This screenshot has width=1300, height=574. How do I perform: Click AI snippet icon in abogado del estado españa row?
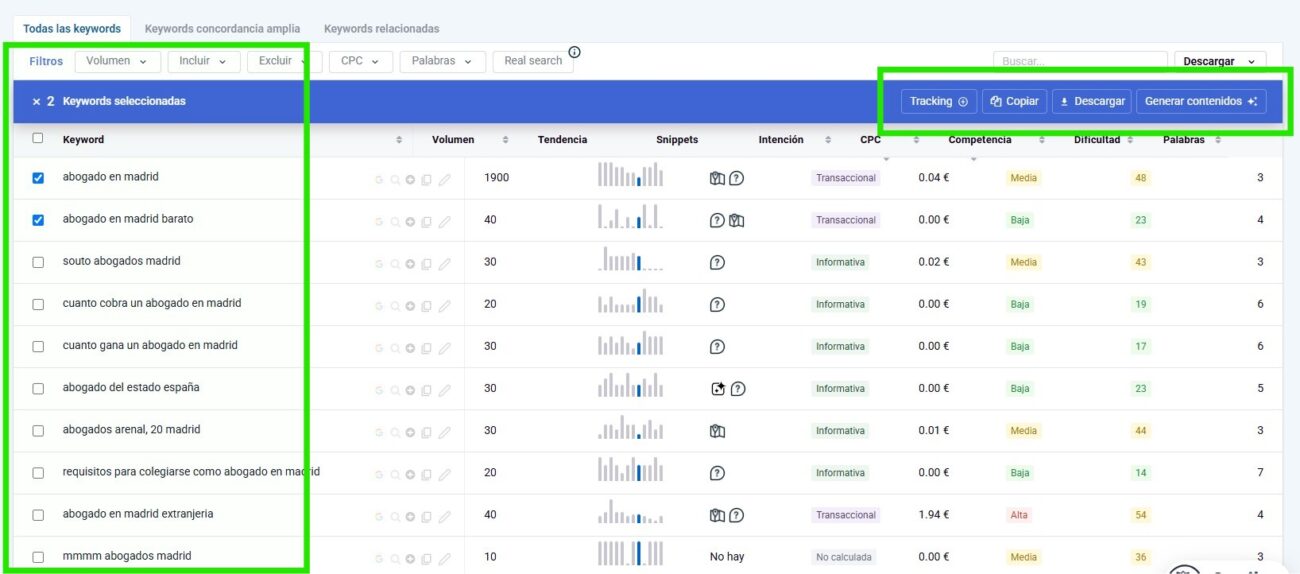(x=717, y=389)
